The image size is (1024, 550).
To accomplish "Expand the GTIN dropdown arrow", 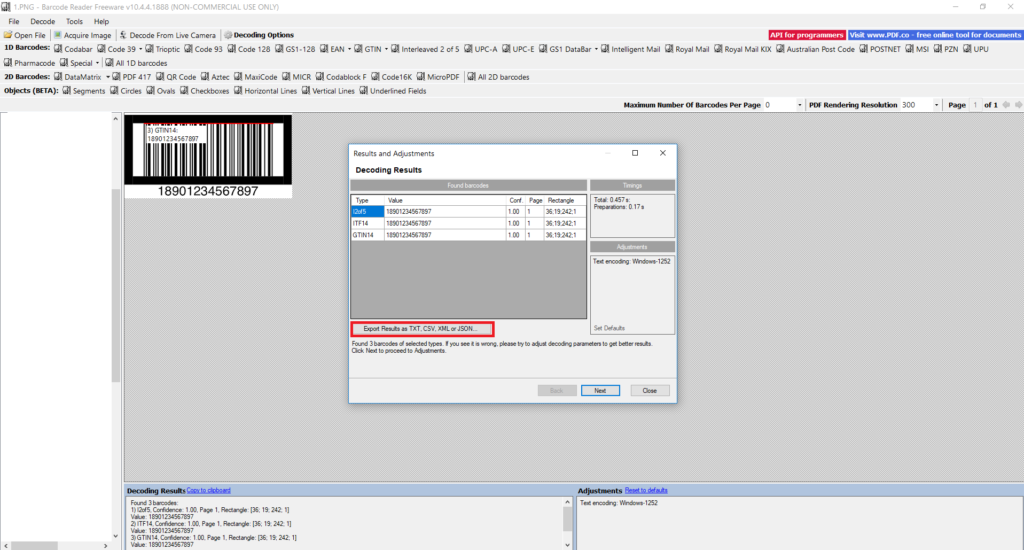I will 386,49.
